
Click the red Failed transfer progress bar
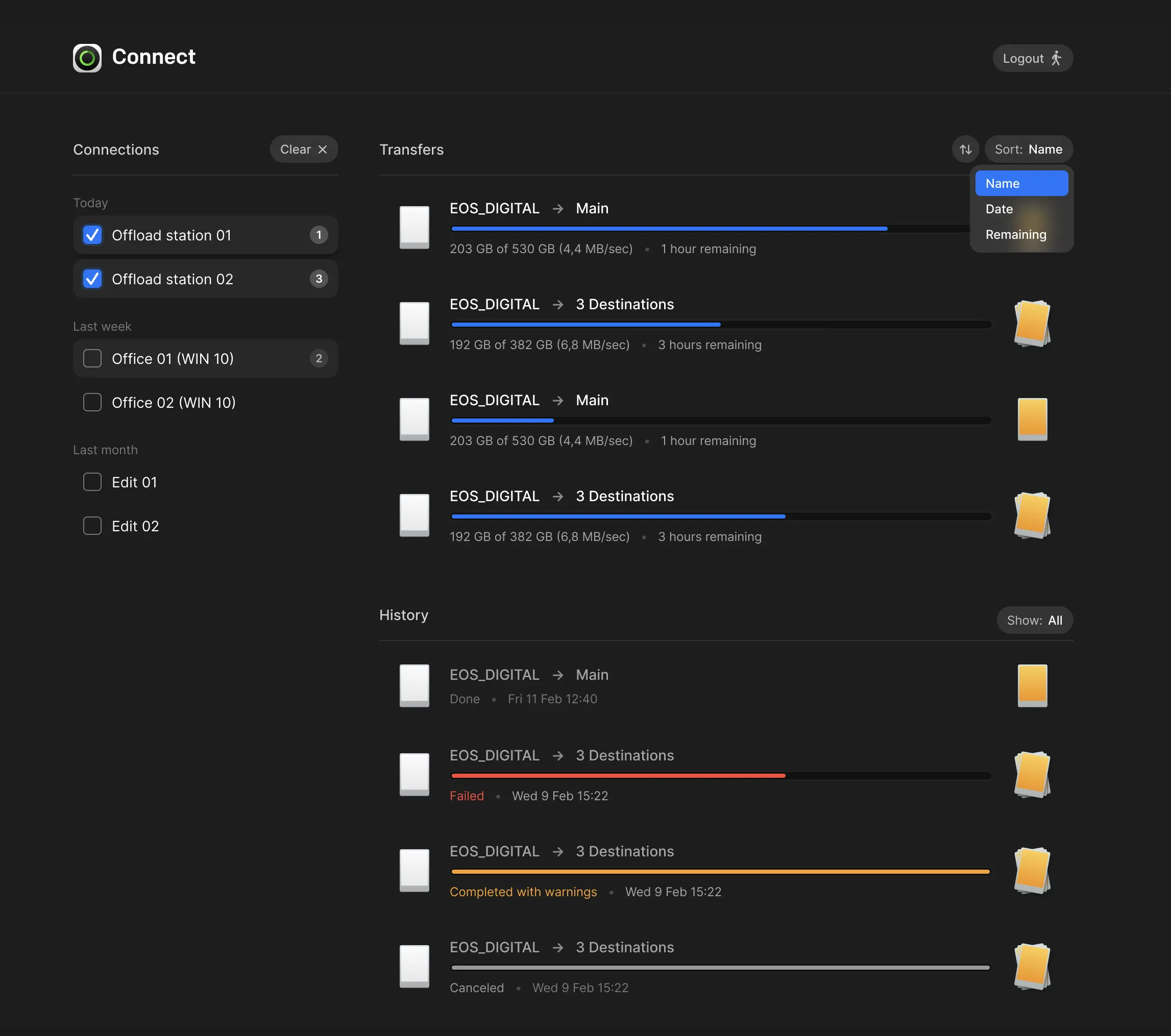click(721, 775)
